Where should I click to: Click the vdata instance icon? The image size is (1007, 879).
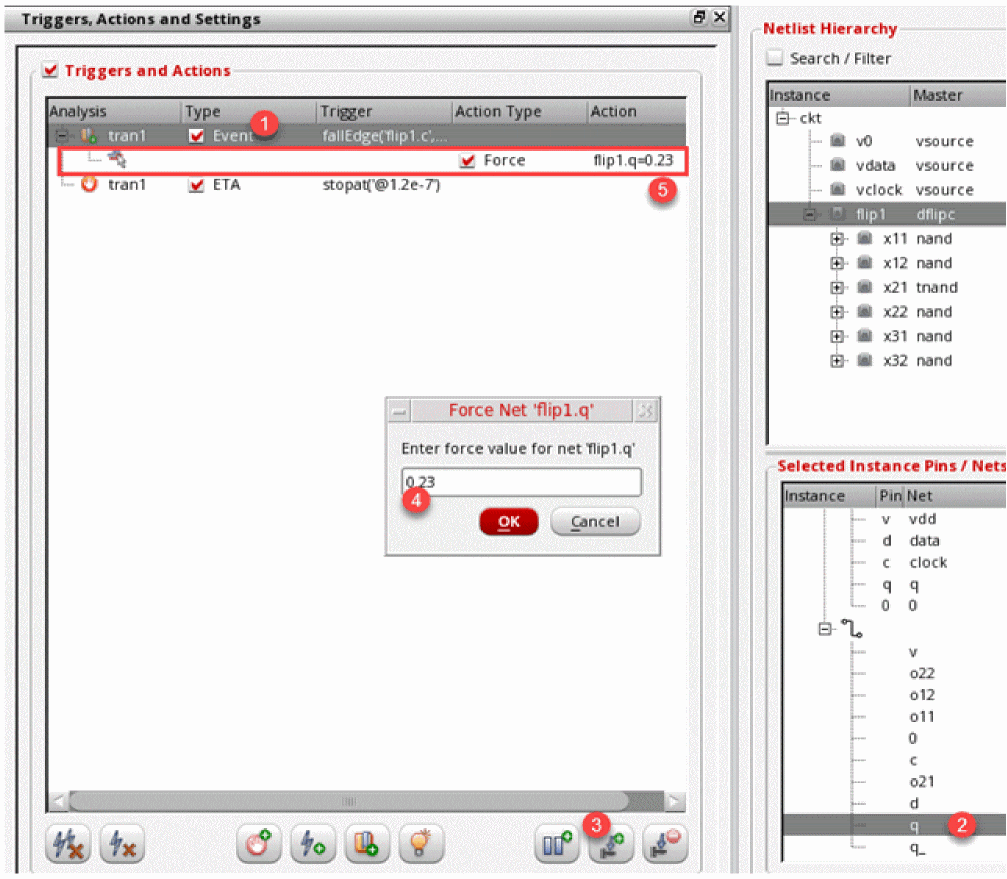[x=837, y=164]
